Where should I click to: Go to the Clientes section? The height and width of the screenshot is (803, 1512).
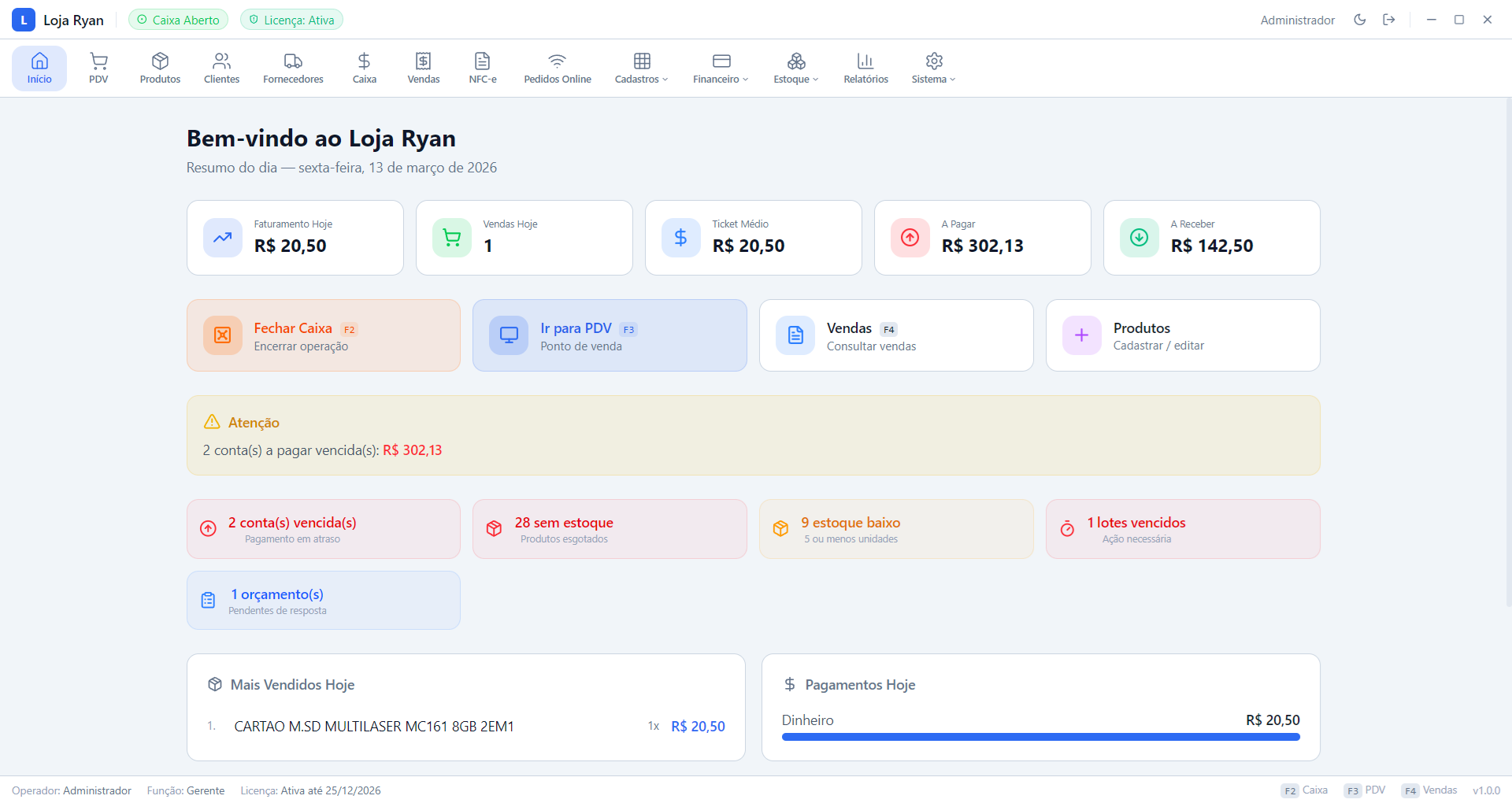click(x=221, y=68)
